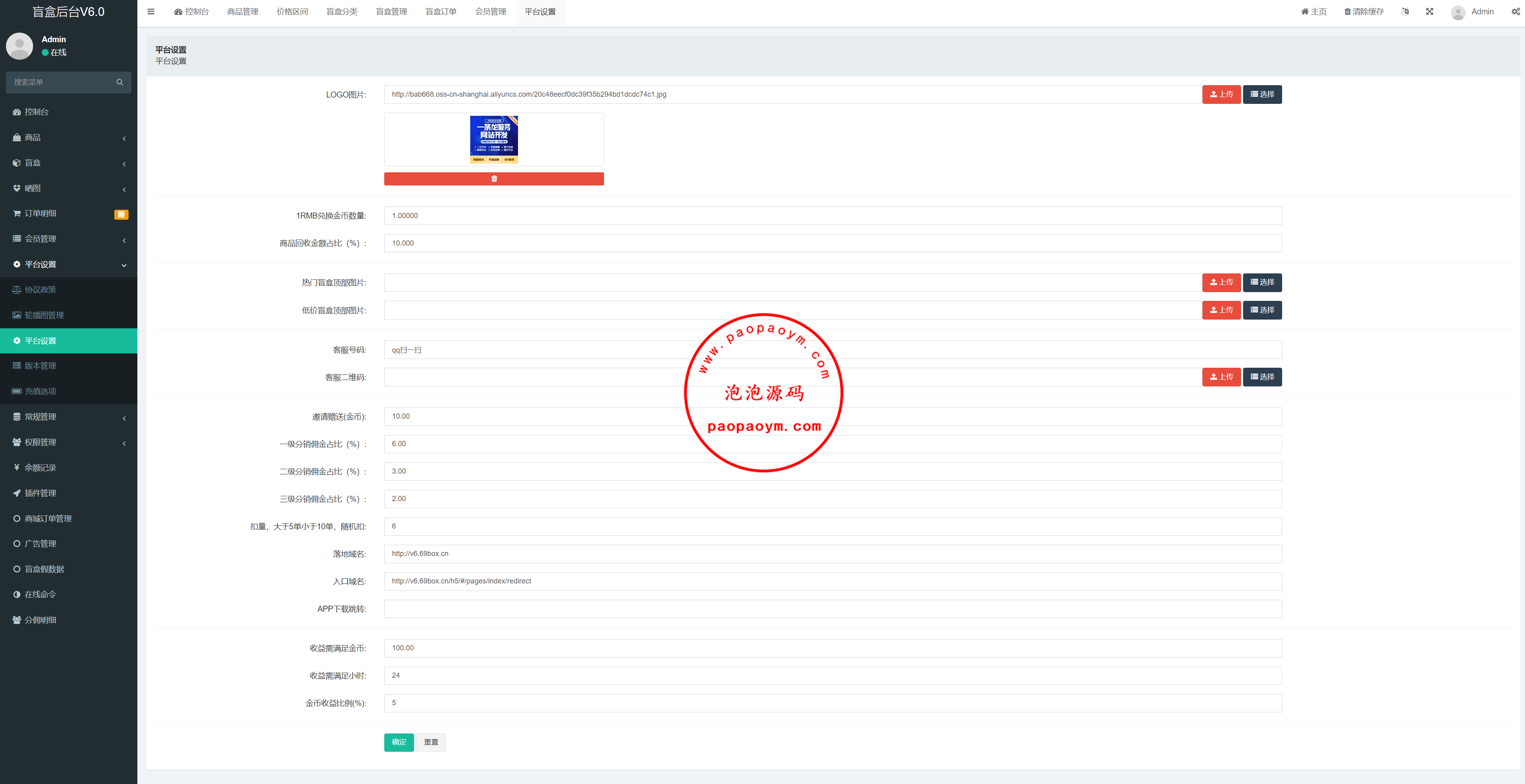This screenshot has height=784, width=1525.
Task: Switch to the 价格区间 top tab
Action: coord(292,12)
